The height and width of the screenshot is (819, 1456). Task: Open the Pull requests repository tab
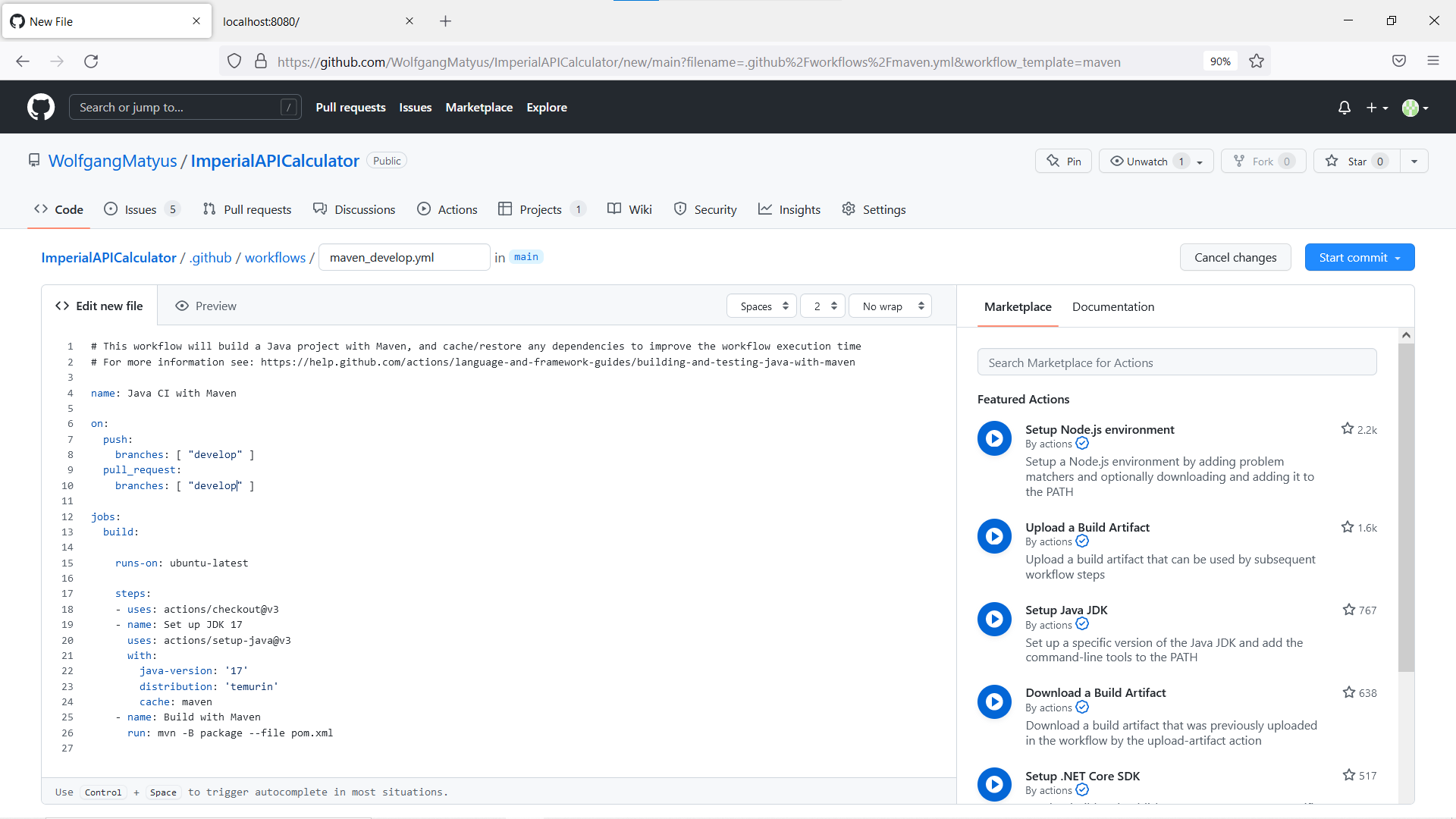[247, 209]
